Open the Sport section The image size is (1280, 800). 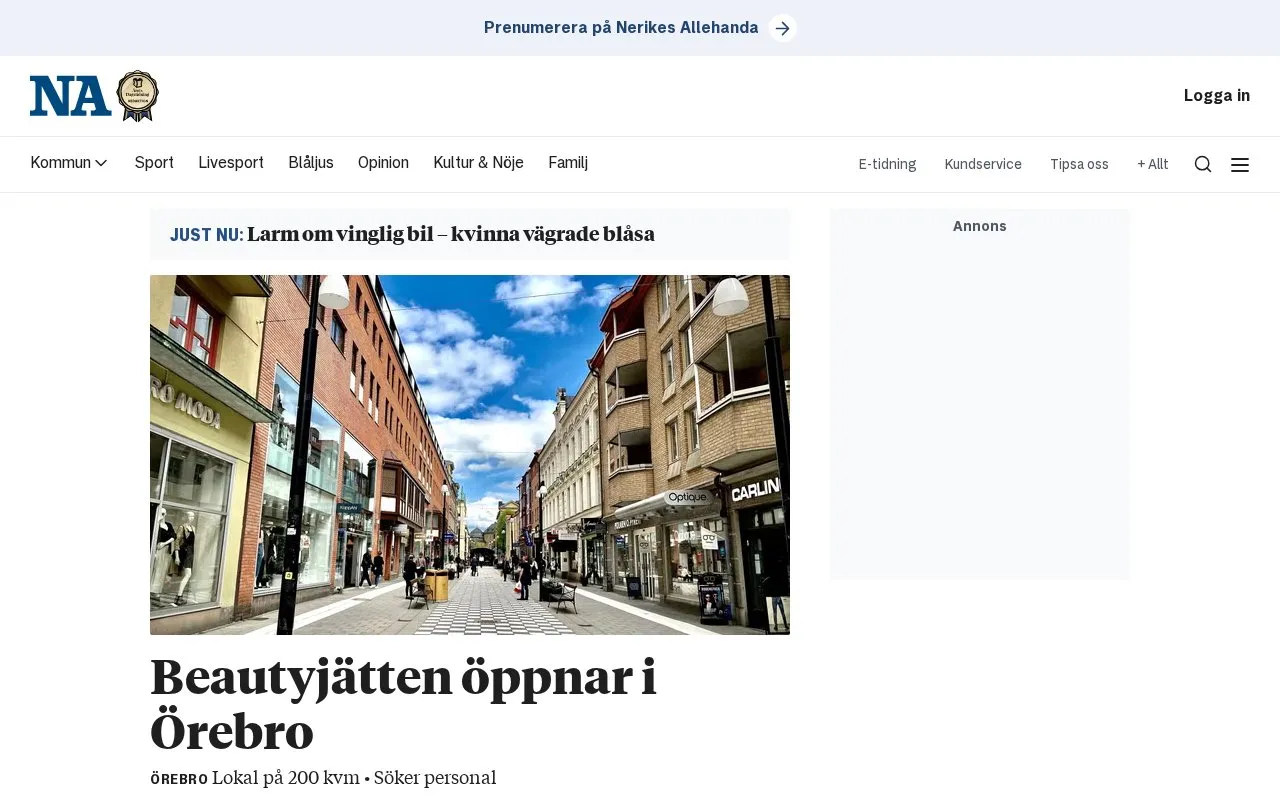click(154, 163)
